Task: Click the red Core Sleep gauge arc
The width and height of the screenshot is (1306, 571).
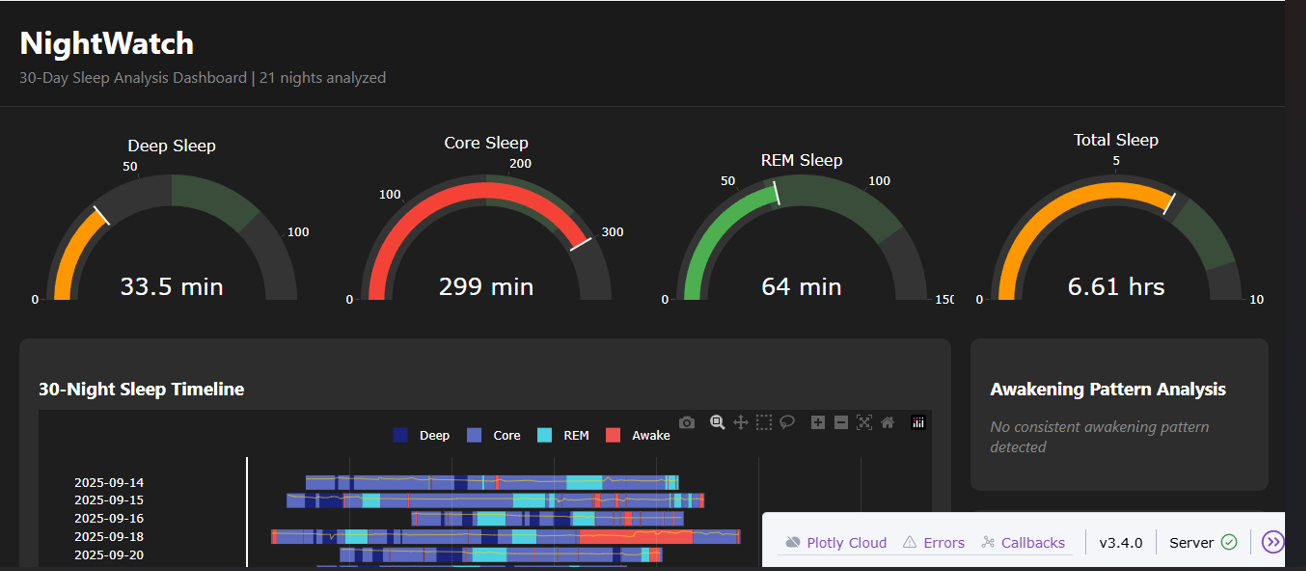Action: 486,191
